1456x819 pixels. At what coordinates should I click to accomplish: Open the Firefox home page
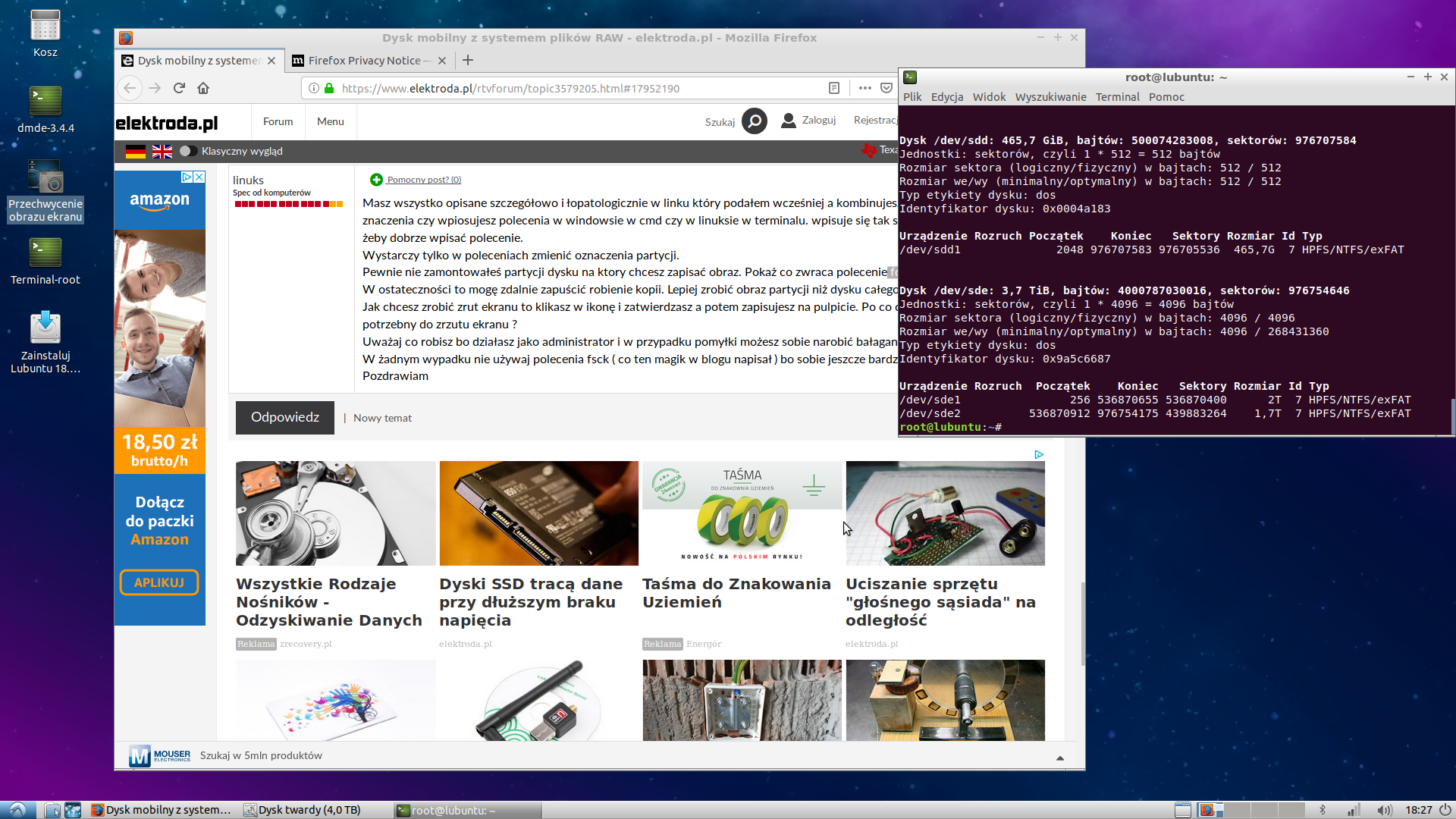[x=203, y=88]
